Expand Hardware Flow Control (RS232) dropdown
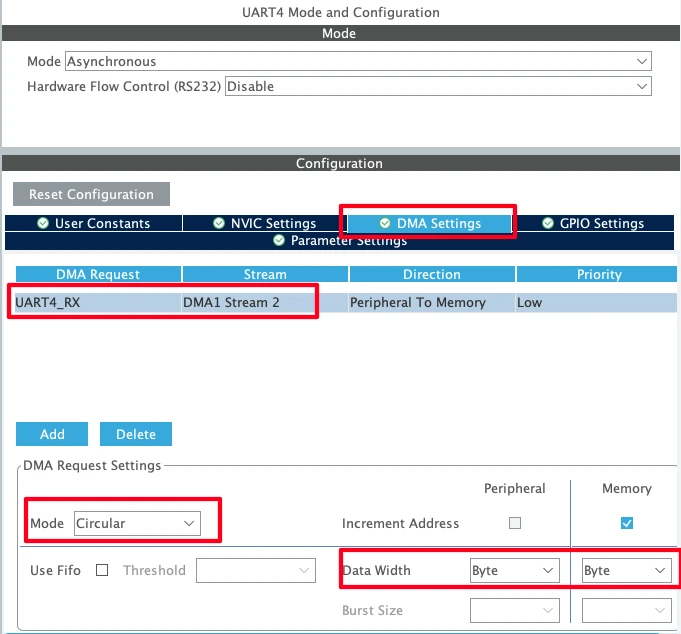681x634 pixels. pyautogui.click(x=438, y=87)
